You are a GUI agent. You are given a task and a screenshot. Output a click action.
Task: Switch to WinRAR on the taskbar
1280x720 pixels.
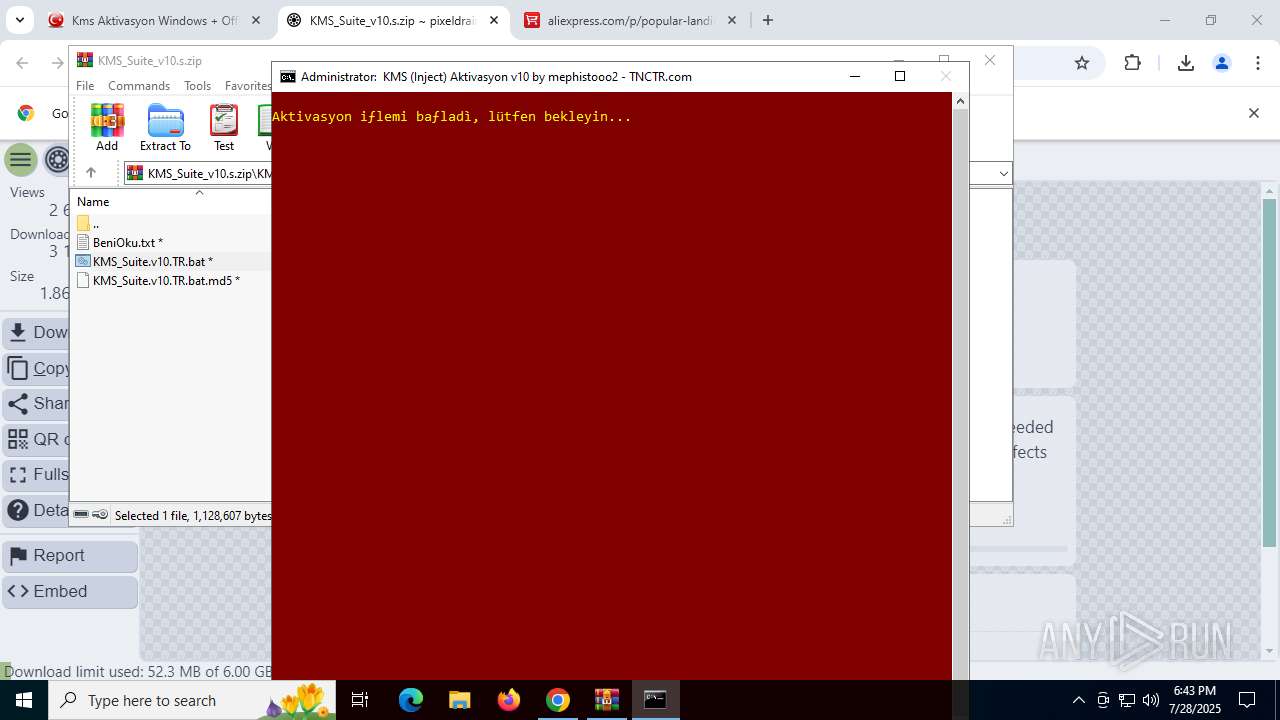click(607, 700)
